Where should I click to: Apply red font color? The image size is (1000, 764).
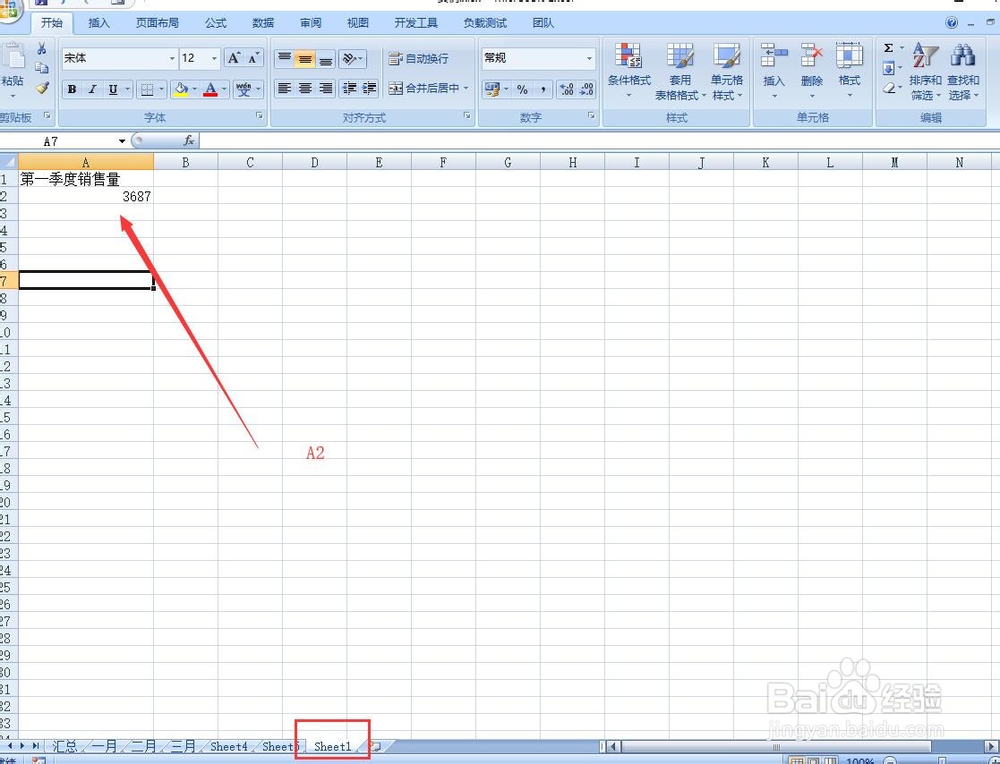pos(210,89)
